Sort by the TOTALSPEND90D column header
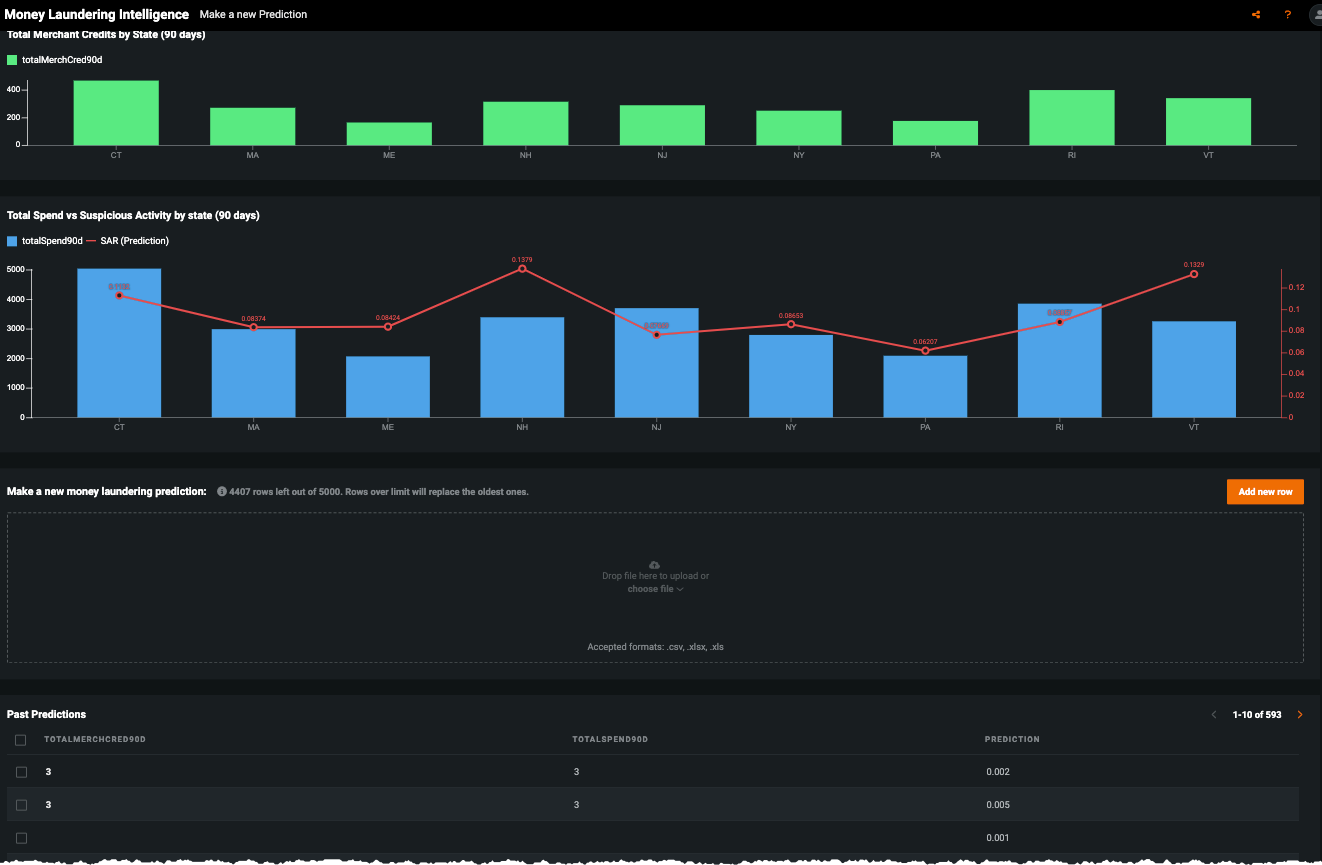This screenshot has width=1322, height=865. (610, 740)
